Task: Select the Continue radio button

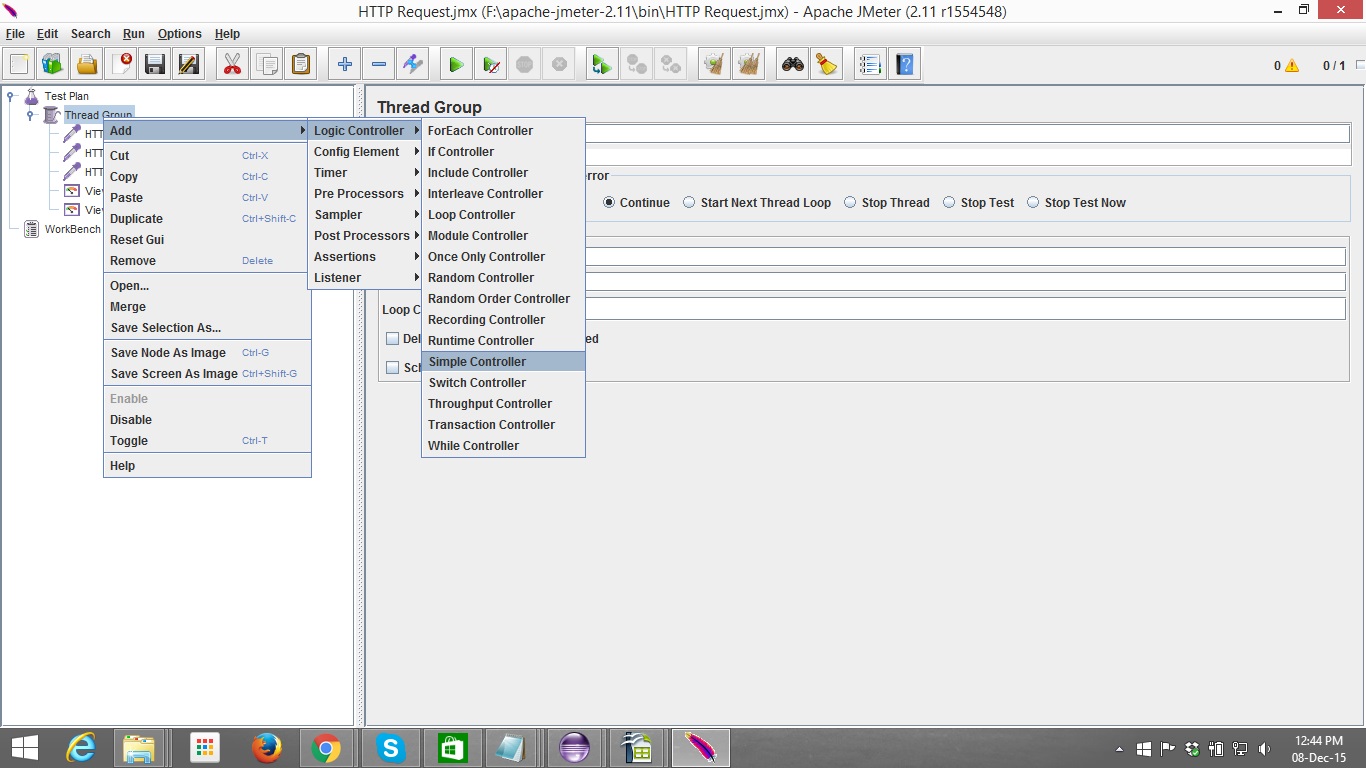Action: (x=609, y=202)
